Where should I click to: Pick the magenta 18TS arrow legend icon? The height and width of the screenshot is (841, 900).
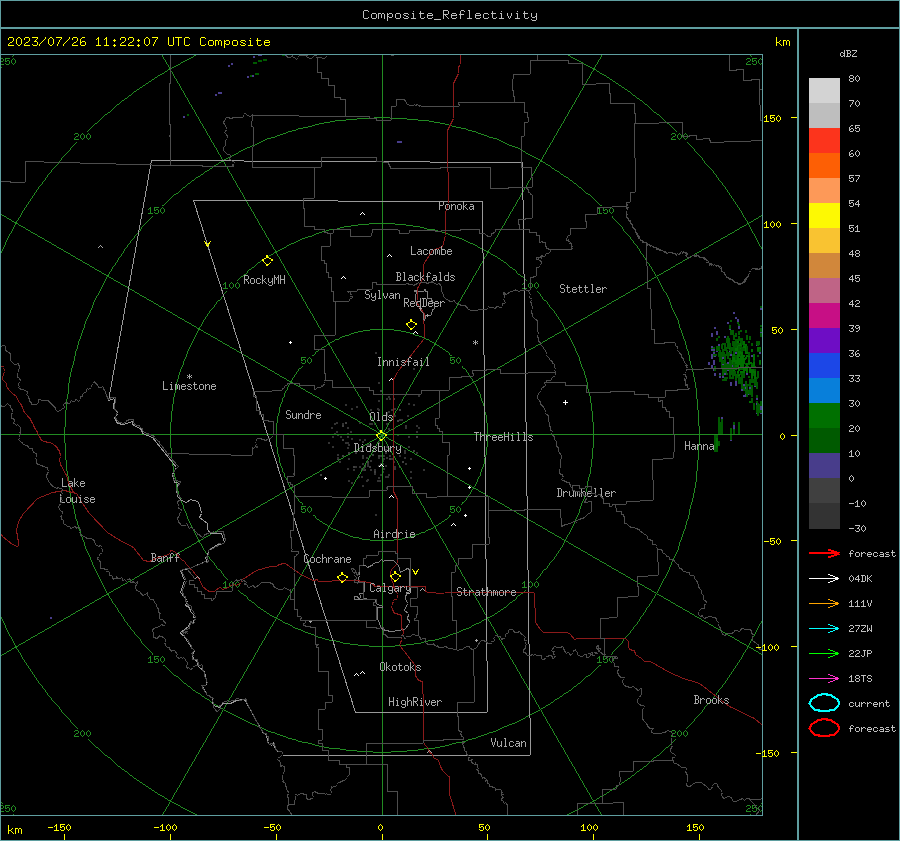pyautogui.click(x=824, y=679)
